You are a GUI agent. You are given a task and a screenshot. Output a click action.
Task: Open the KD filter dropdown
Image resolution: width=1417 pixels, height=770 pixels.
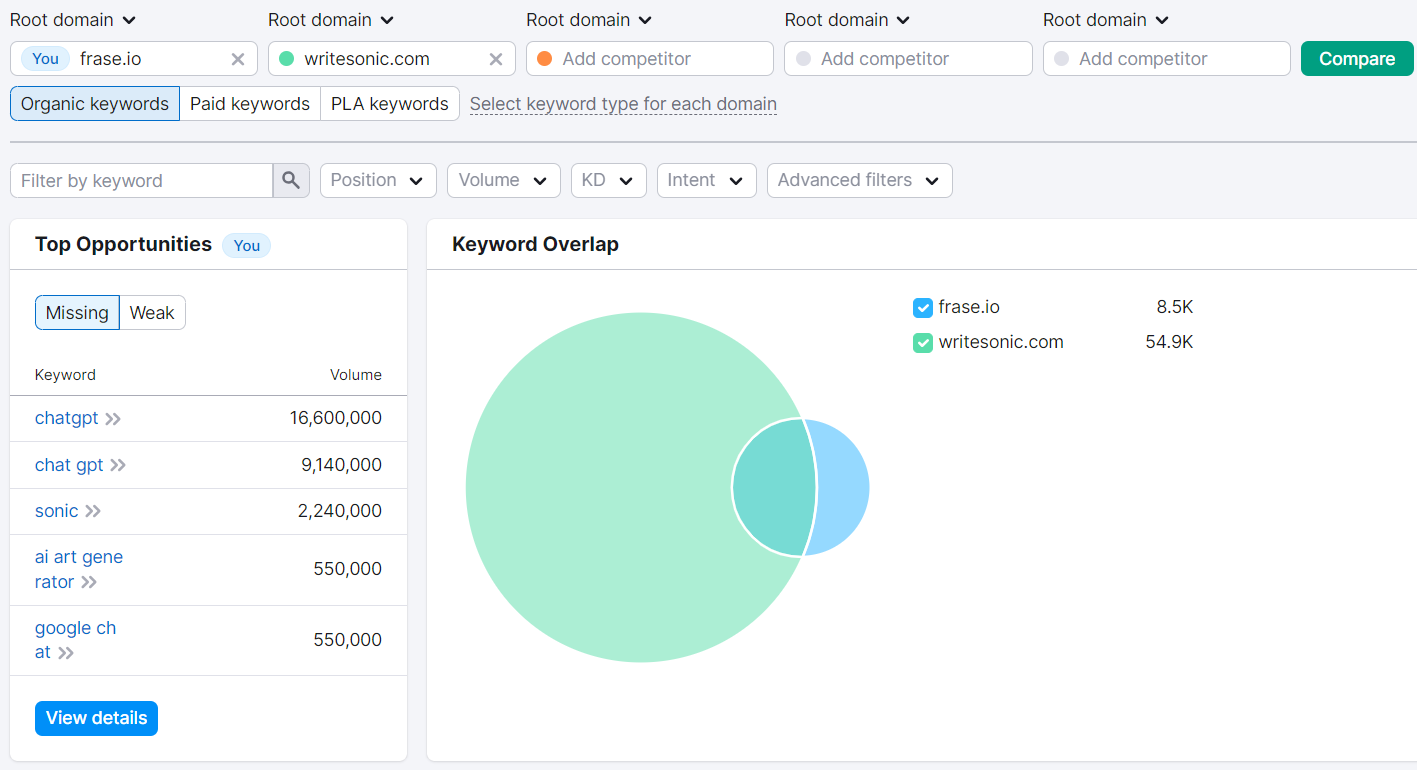(x=608, y=180)
